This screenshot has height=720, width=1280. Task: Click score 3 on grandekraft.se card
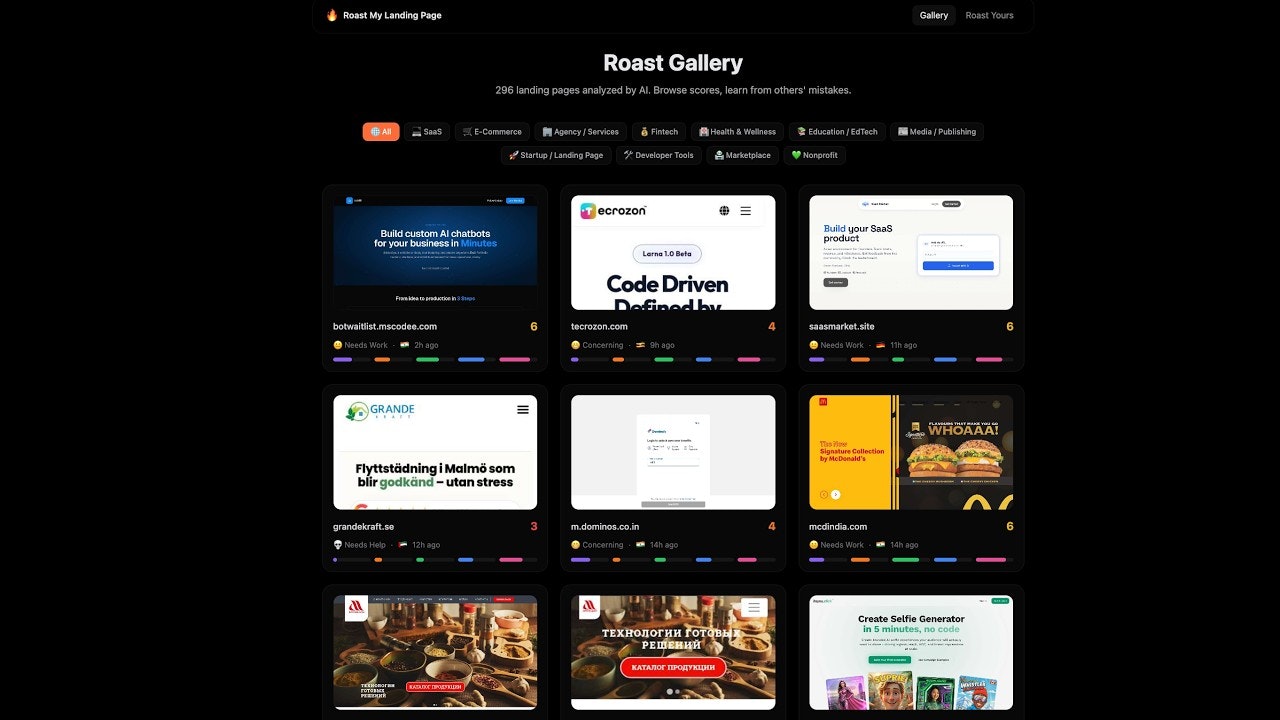point(533,527)
